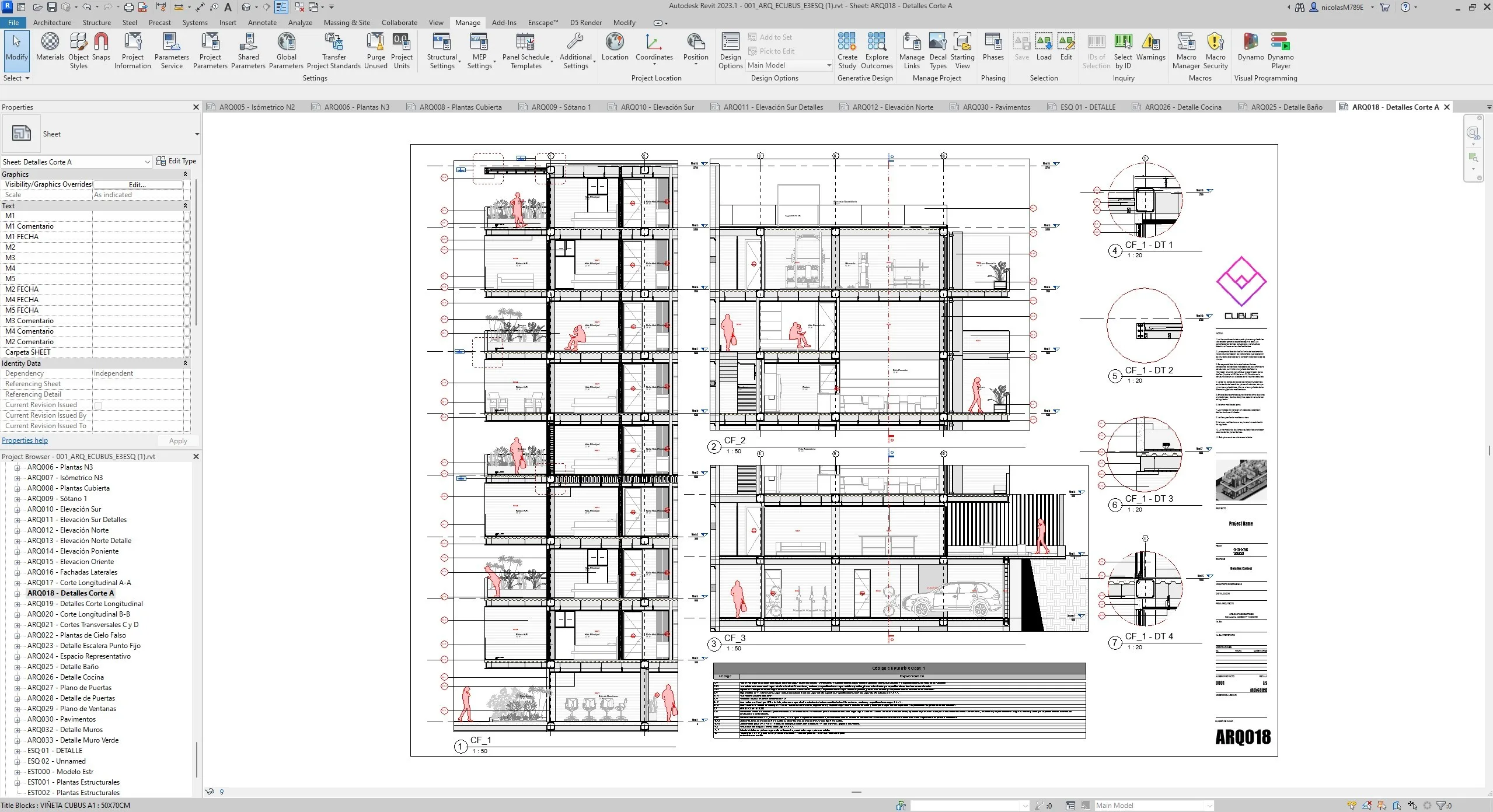Close the Project Browser panel

tap(196, 457)
